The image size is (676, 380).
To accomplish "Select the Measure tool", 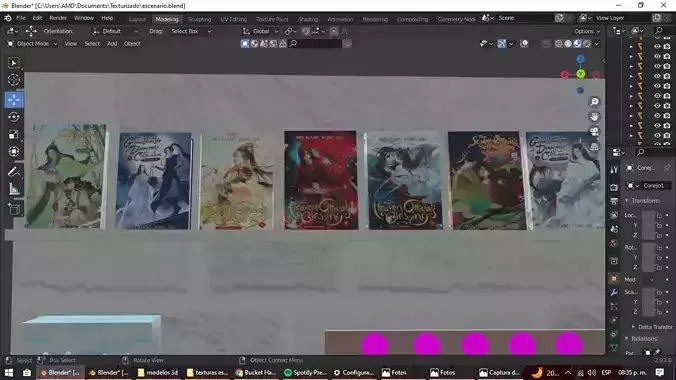I will tap(14, 189).
